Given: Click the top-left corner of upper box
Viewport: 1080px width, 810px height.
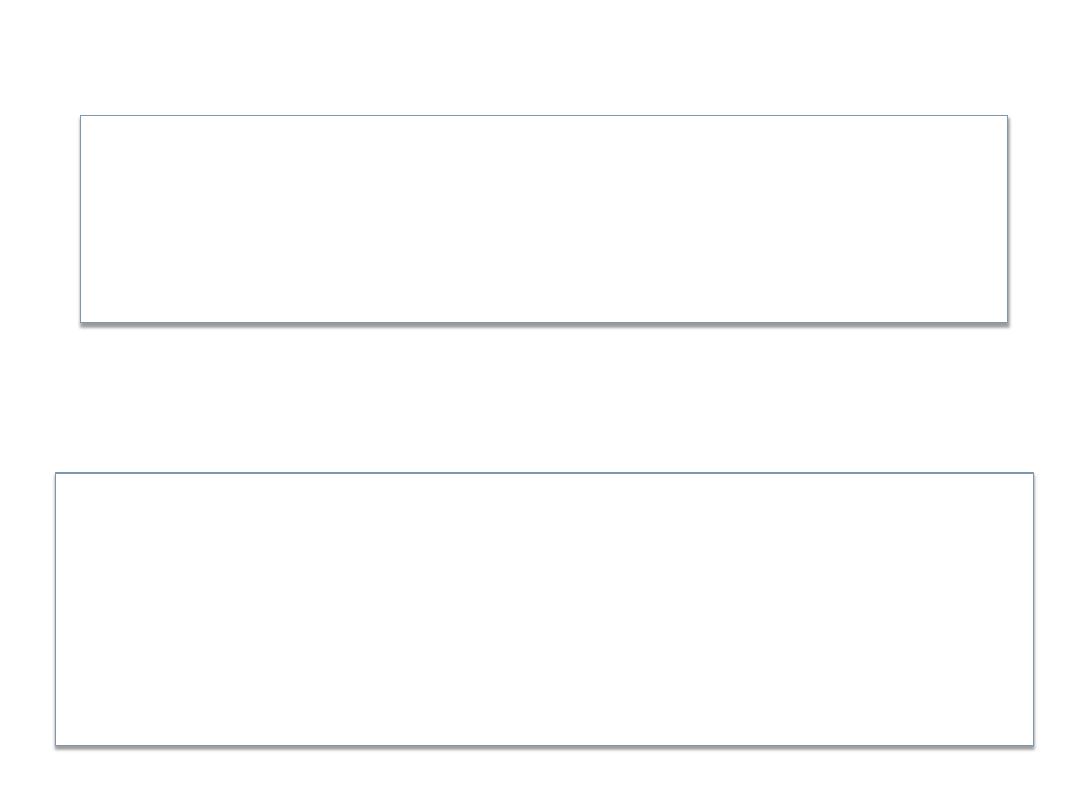Looking at the screenshot, I should (x=81, y=116).
